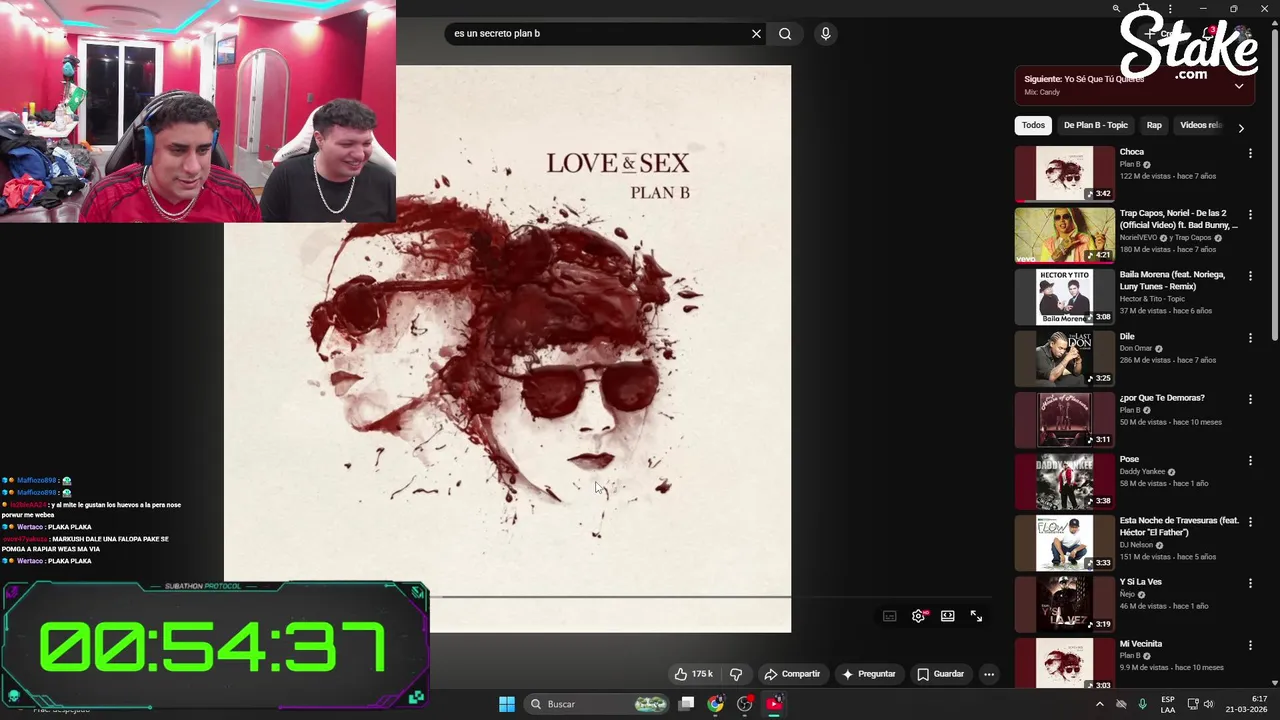Open the Dile Don Omar thumbnail
The height and width of the screenshot is (720, 1280).
pyautogui.click(x=1064, y=358)
